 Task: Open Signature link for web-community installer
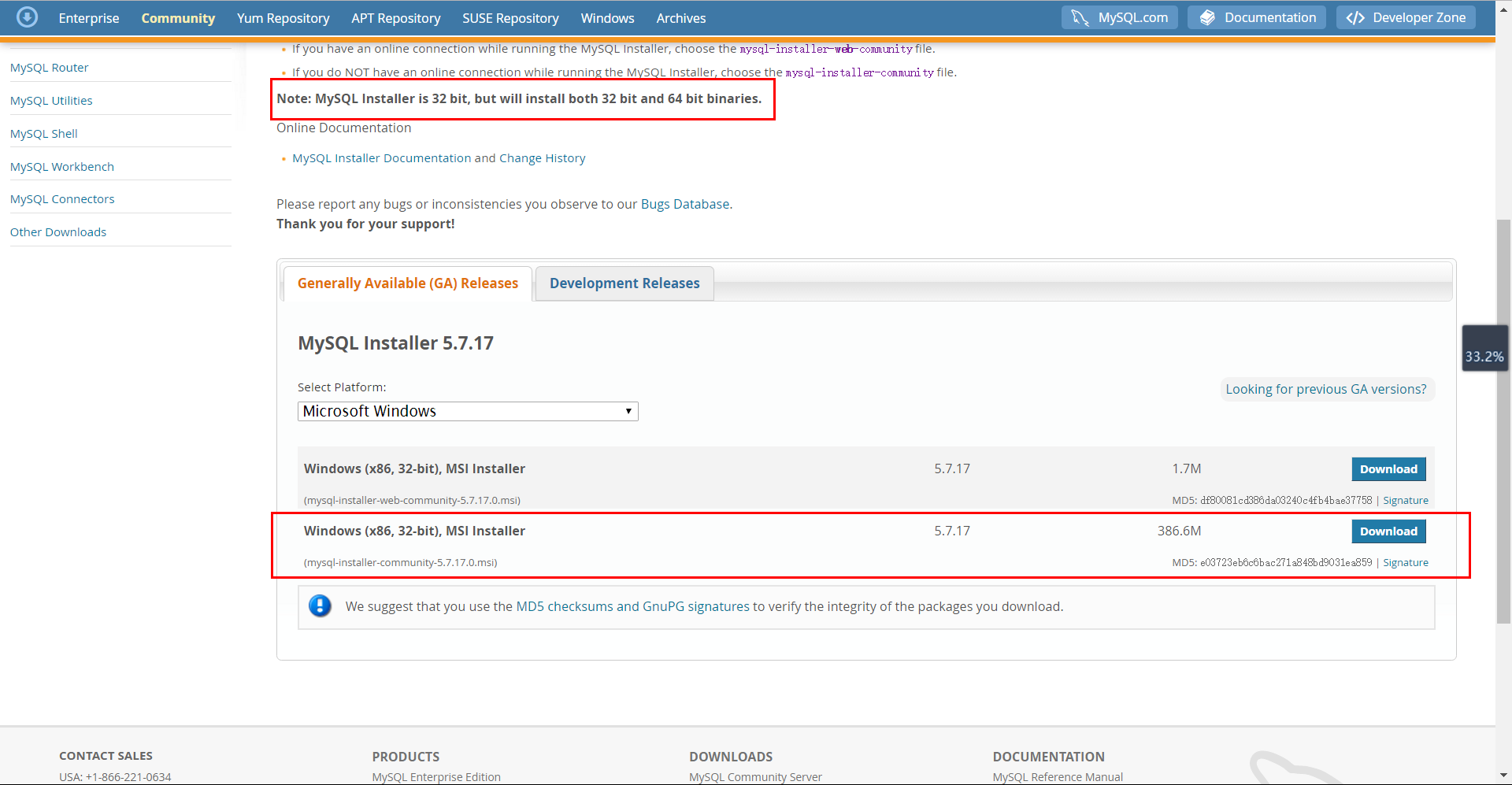[x=1406, y=501]
